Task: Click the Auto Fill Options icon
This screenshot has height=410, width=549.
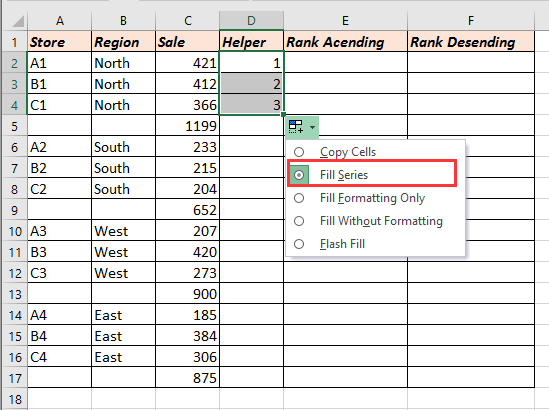Action: coord(296,127)
